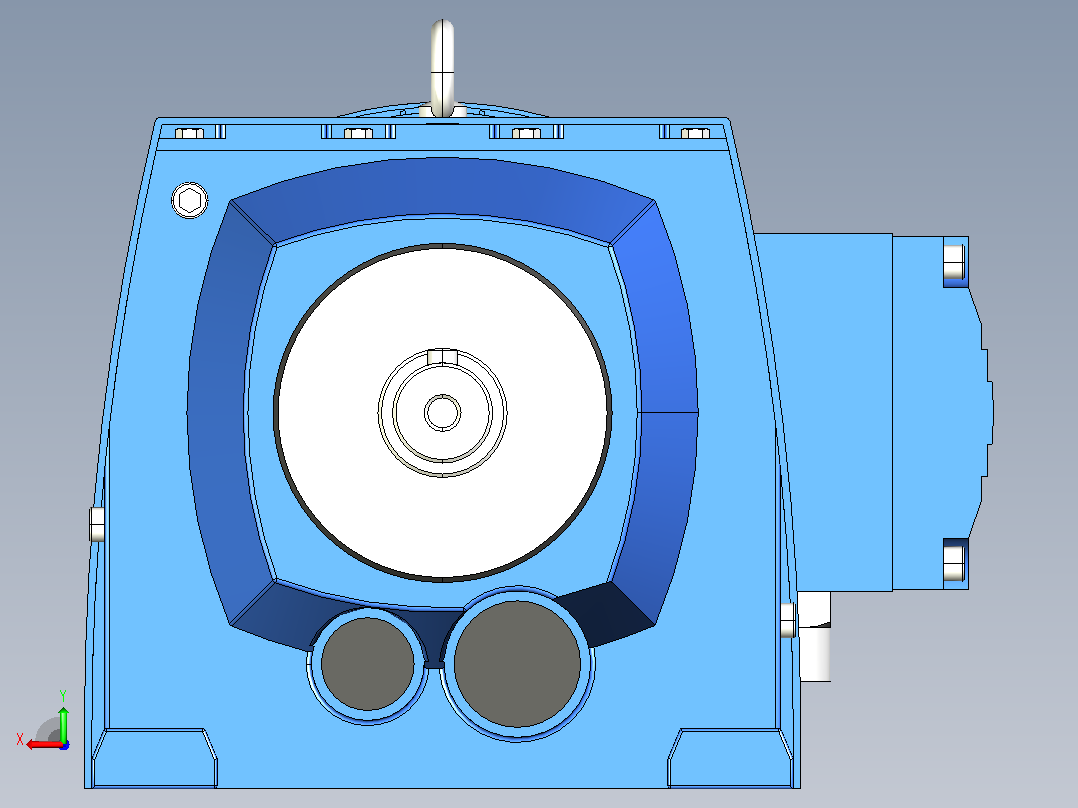
Task: Click the hex socket plug on the housing
Action: 189,201
